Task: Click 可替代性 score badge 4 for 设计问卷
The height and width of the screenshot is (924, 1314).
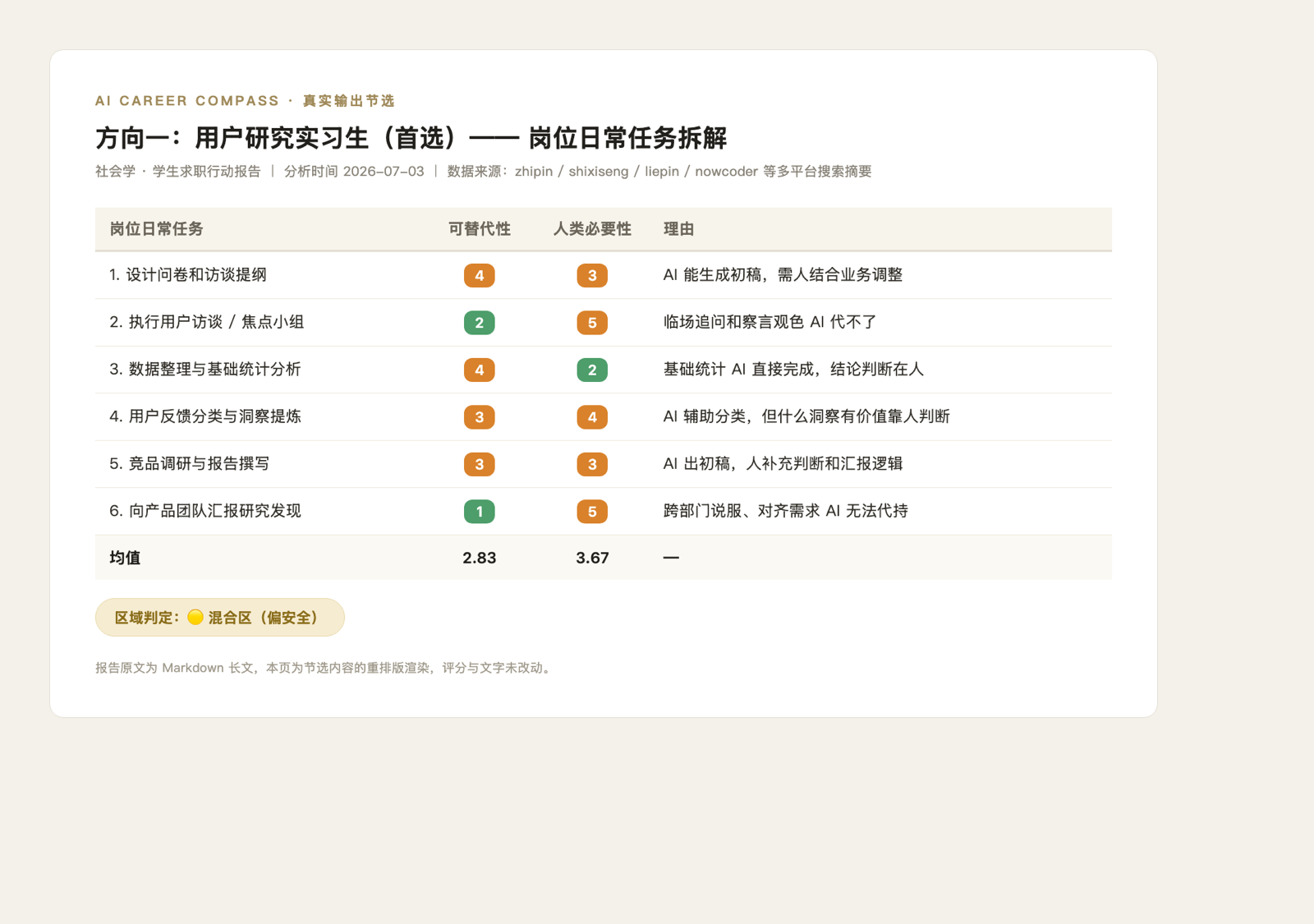Action: tap(480, 275)
